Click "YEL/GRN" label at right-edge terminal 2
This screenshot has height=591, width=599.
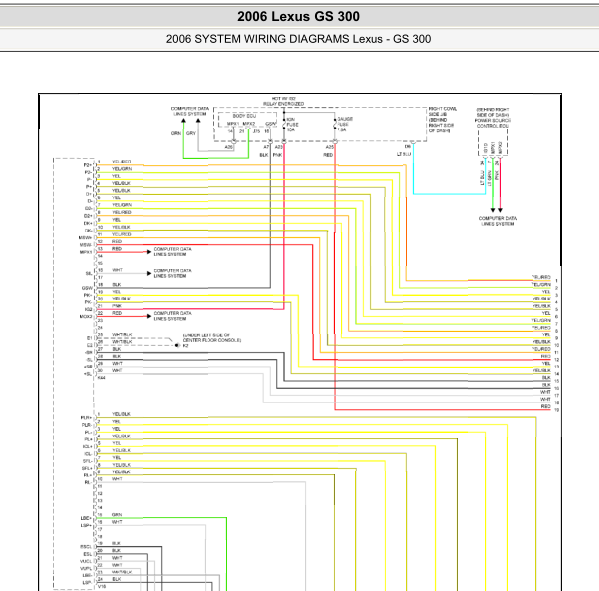click(541, 285)
